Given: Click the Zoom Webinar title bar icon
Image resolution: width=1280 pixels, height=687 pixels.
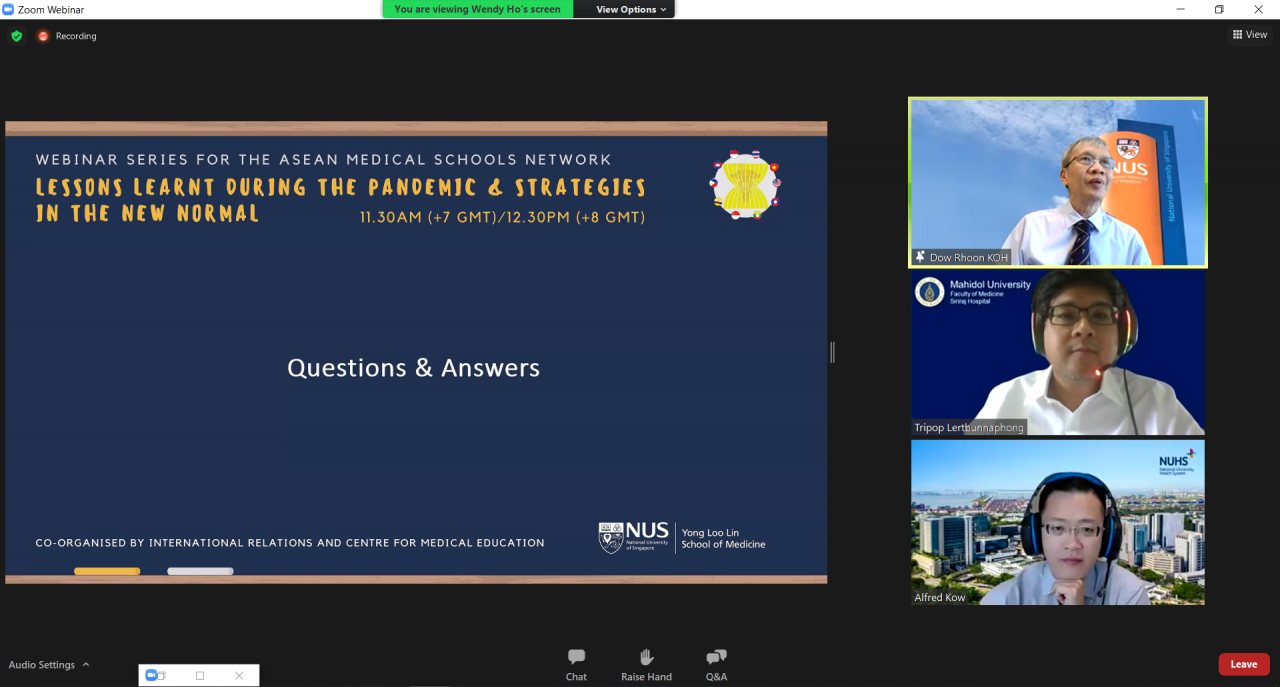Looking at the screenshot, I should coord(8,9).
